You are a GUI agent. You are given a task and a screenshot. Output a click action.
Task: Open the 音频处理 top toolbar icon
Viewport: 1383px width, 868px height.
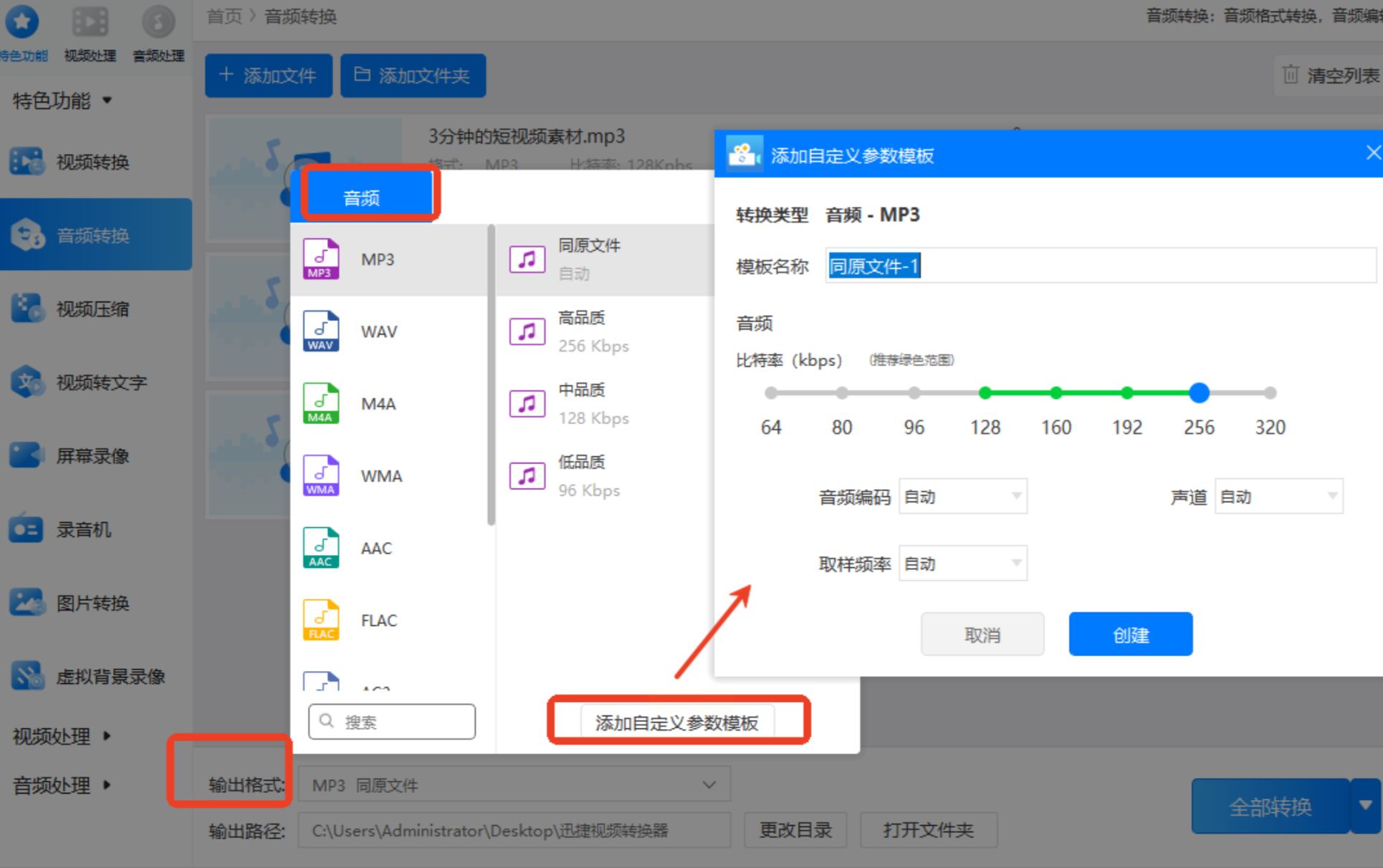158,21
